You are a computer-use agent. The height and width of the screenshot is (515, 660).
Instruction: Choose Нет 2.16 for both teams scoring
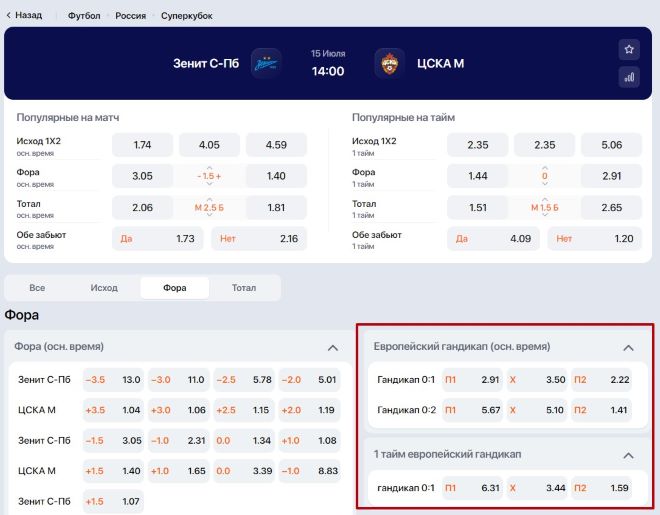[x=258, y=239]
